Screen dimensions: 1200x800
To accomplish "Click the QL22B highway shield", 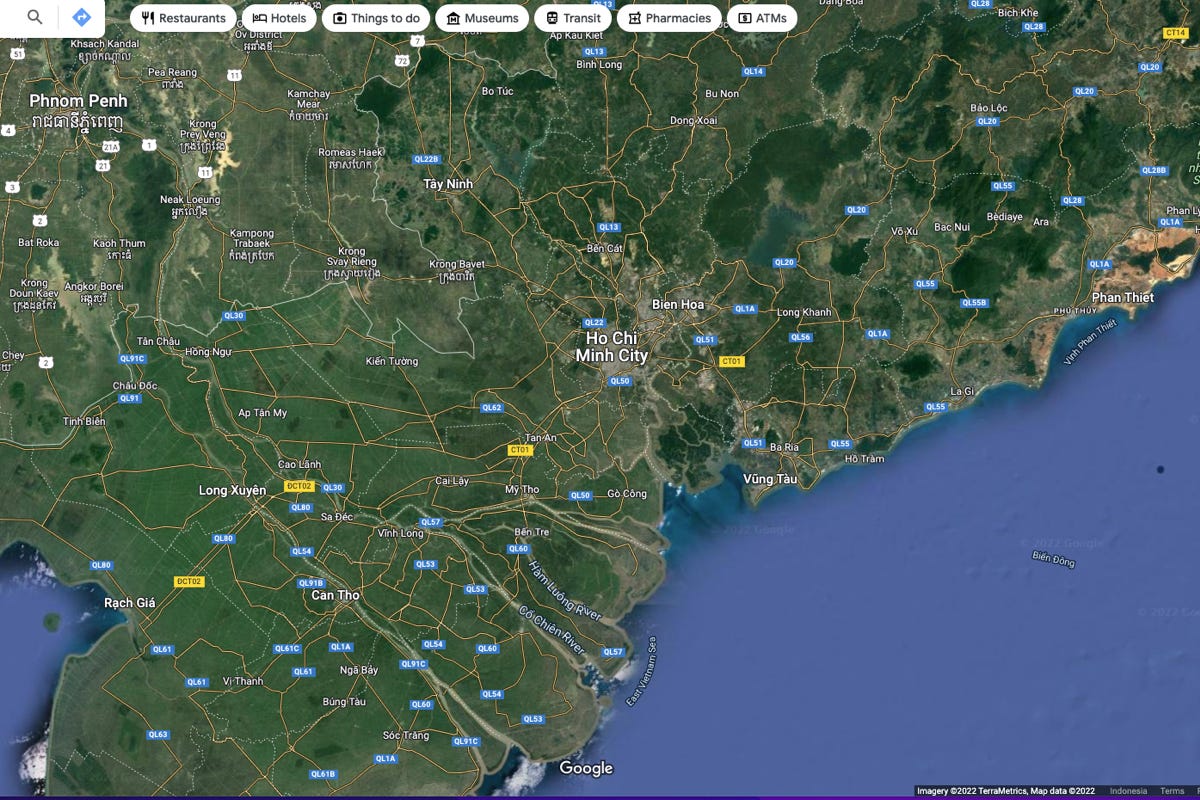I will pos(426,159).
